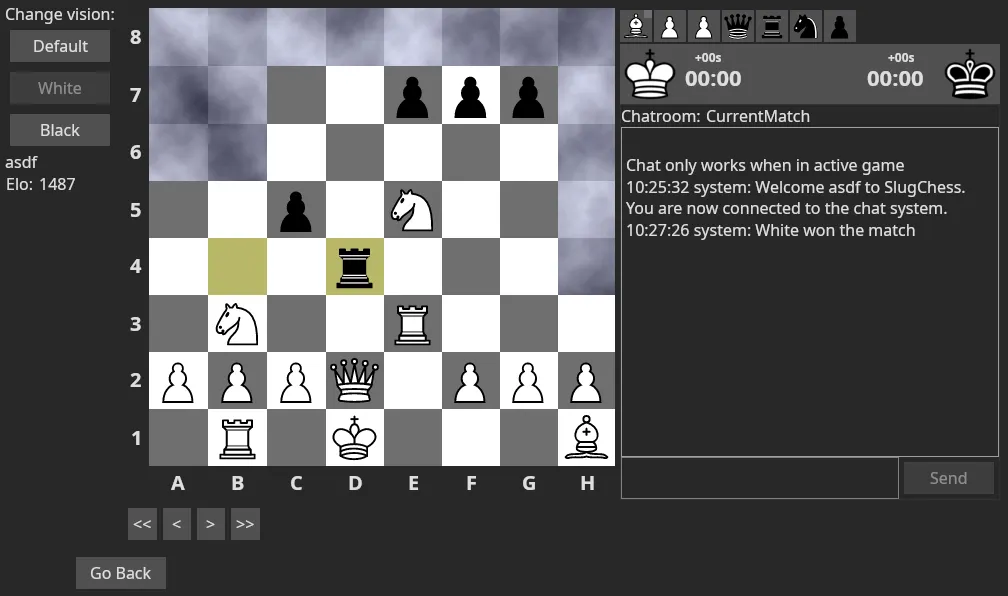
Task: Click the white pawn on C2
Action: coord(296,383)
